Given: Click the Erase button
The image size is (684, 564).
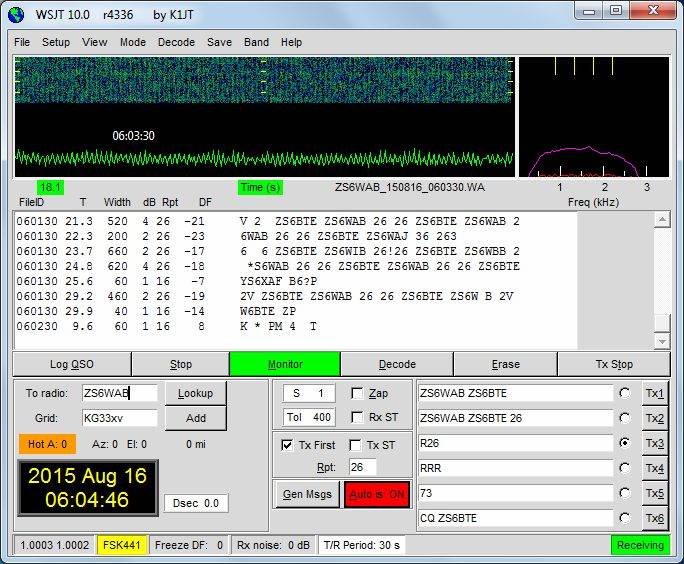Looking at the screenshot, I should coord(506,364).
